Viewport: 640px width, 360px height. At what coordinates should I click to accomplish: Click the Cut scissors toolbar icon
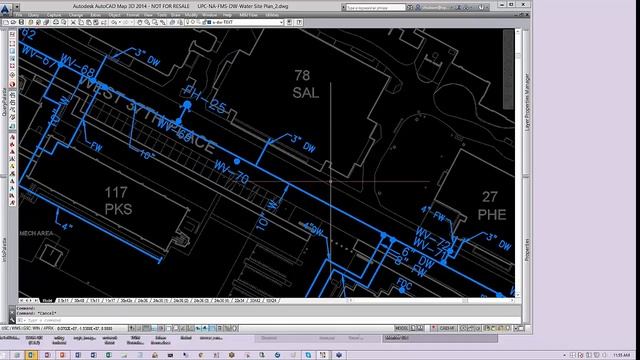(73, 22)
